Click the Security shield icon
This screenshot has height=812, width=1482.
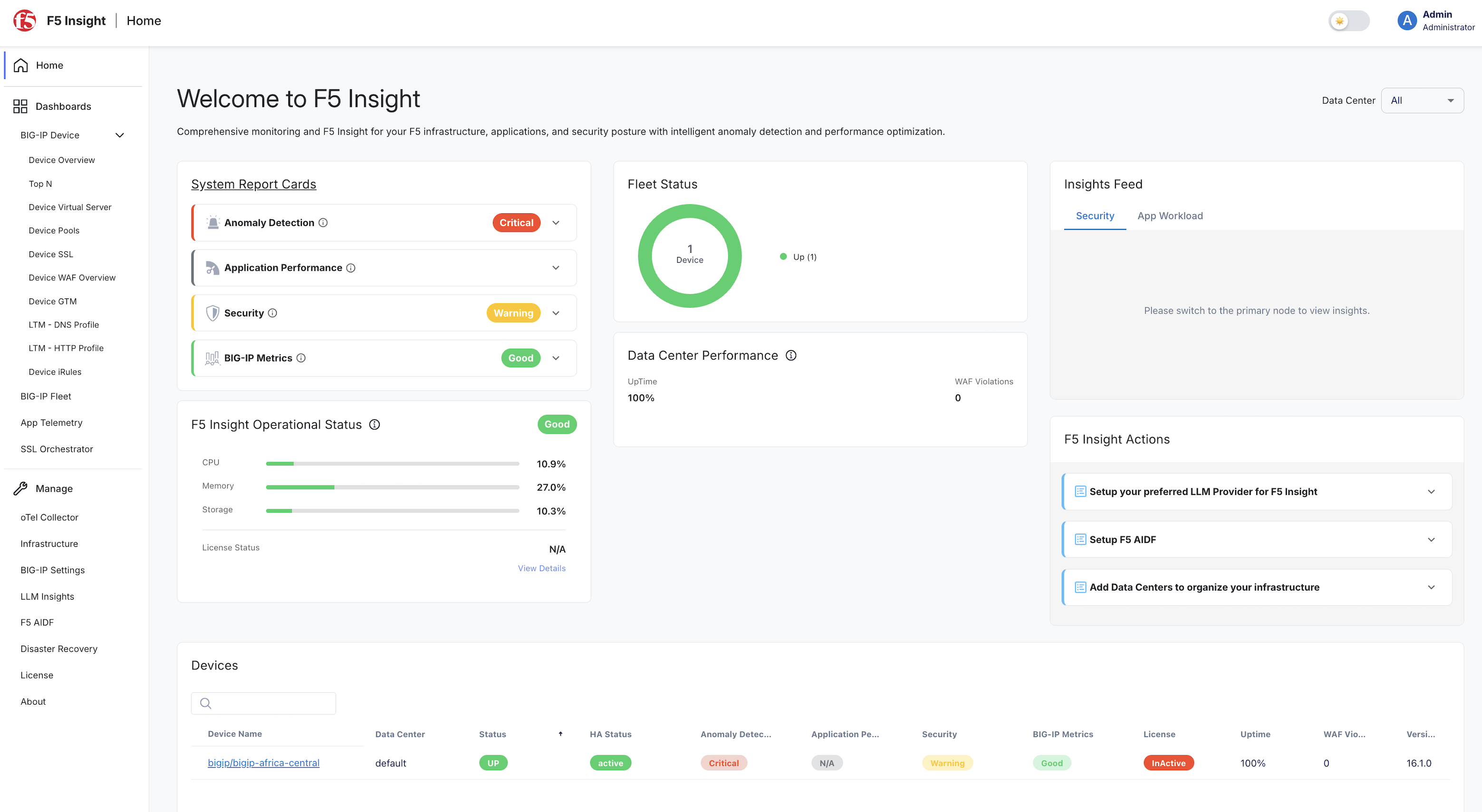point(213,313)
